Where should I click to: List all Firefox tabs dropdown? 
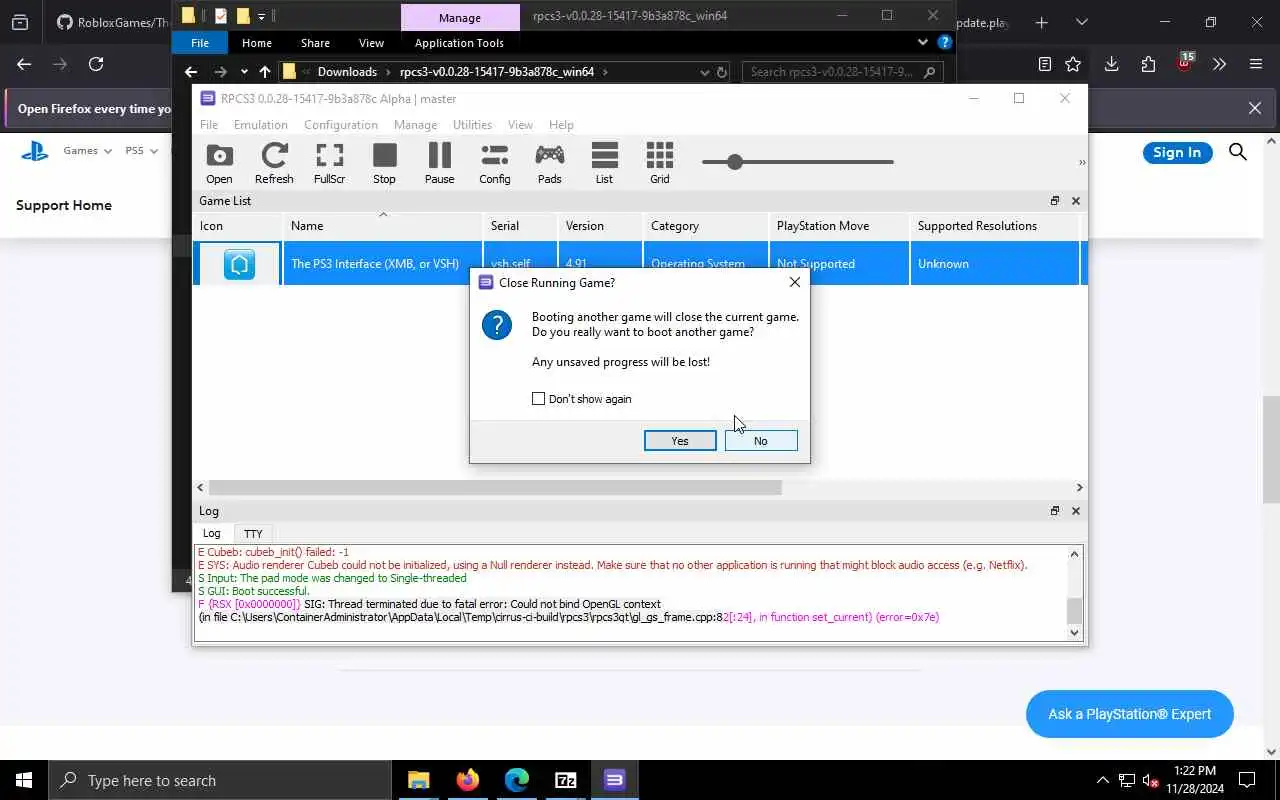click(x=1081, y=22)
